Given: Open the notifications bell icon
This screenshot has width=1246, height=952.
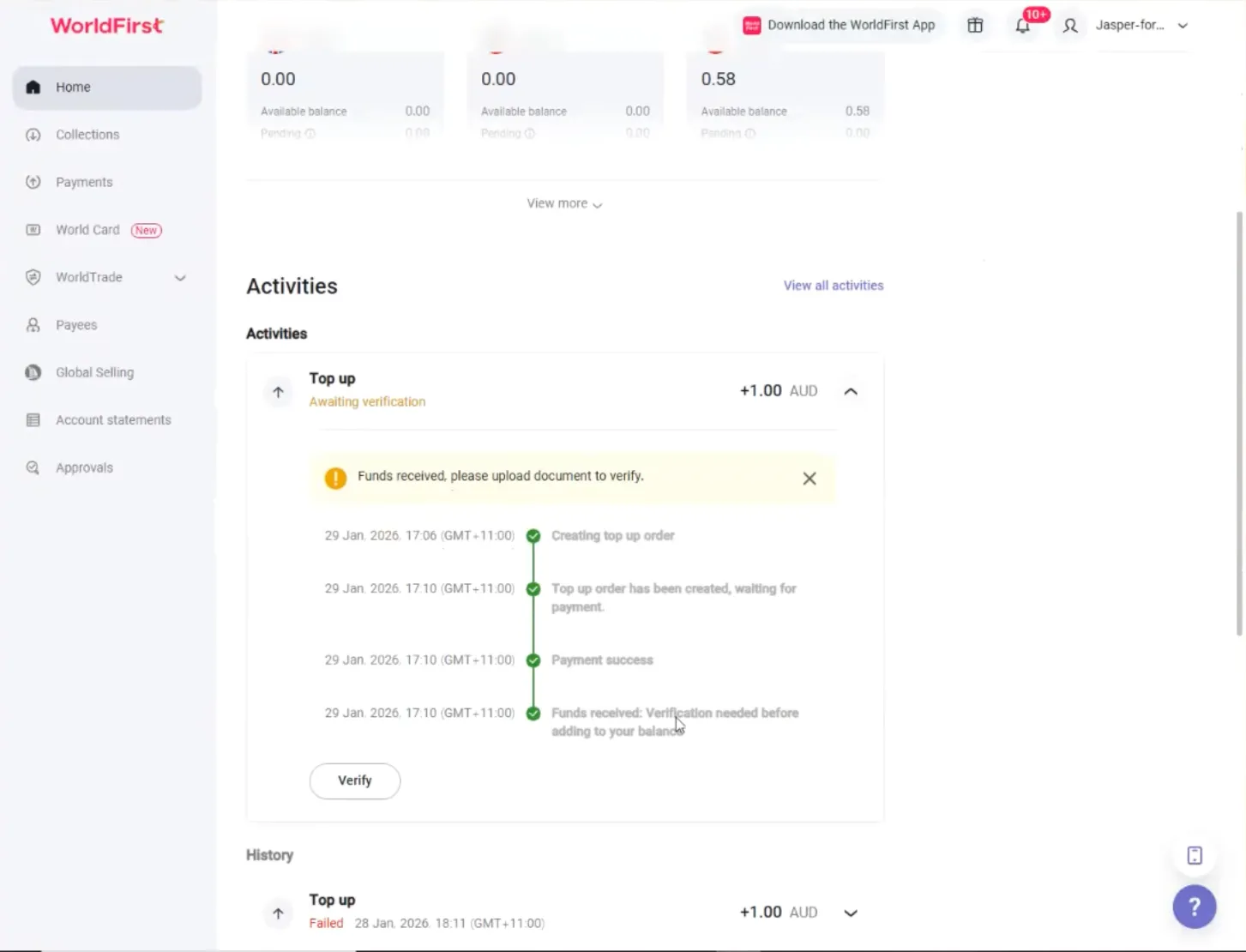Looking at the screenshot, I should click(1022, 26).
